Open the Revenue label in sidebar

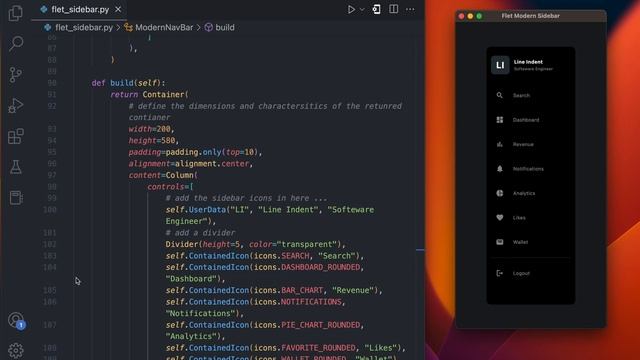pyautogui.click(x=523, y=144)
